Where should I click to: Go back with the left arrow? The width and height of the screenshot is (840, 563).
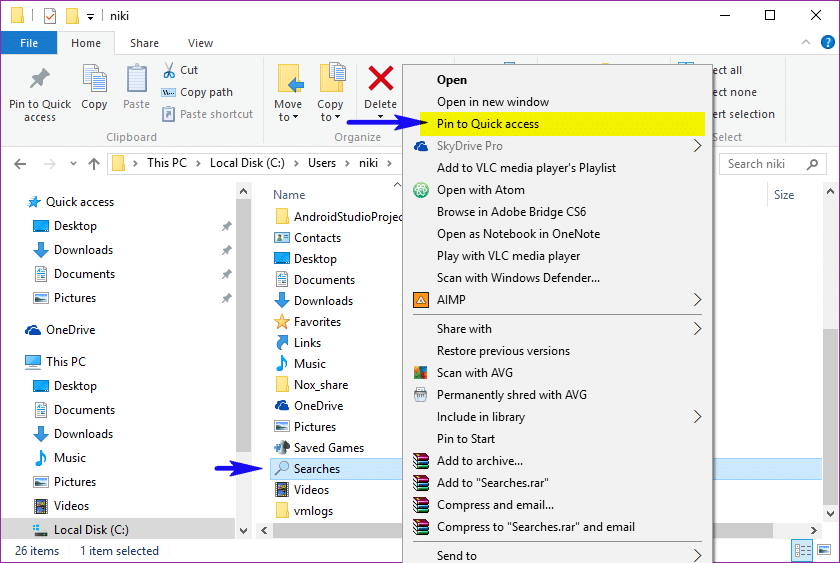pyautogui.click(x=20, y=164)
